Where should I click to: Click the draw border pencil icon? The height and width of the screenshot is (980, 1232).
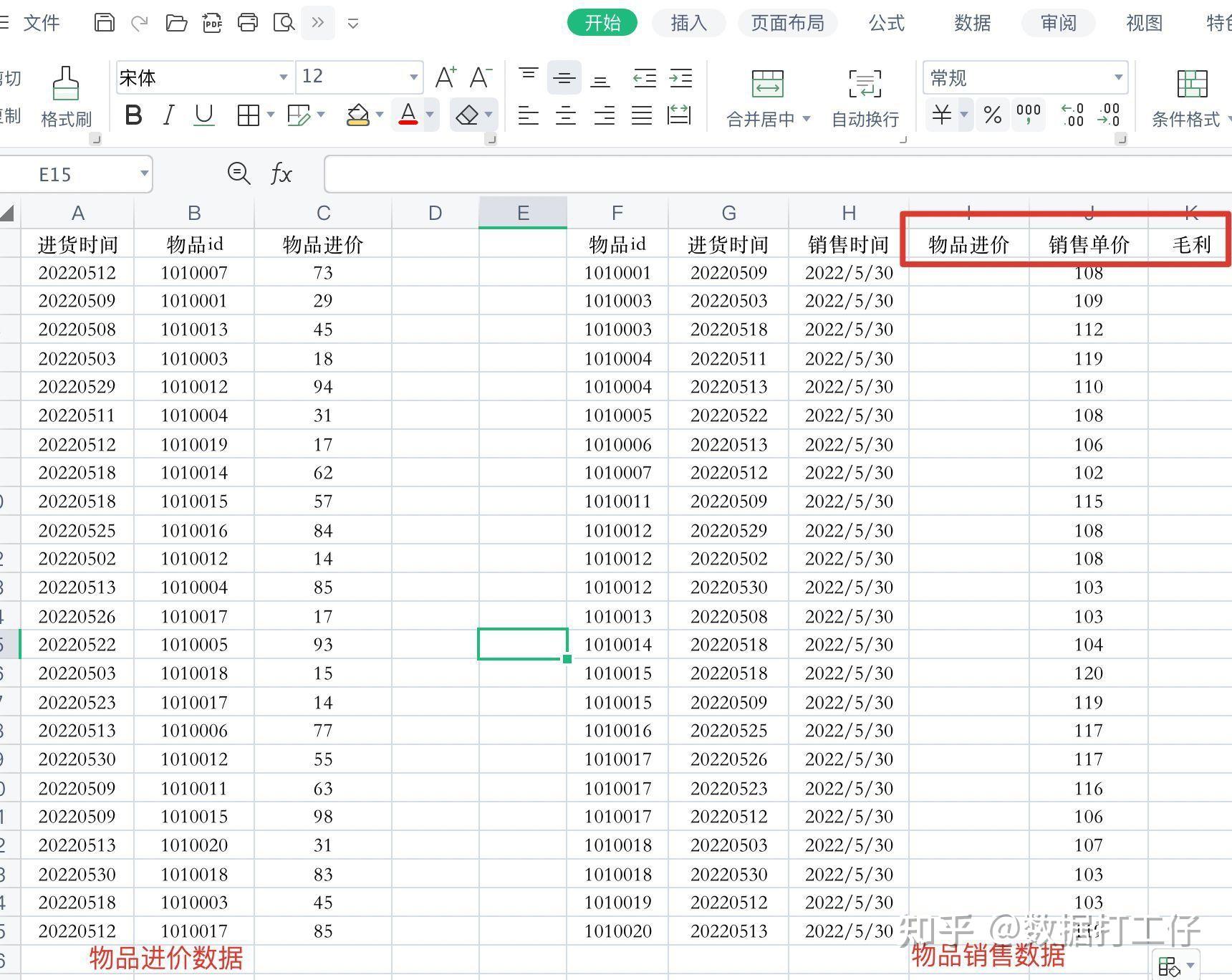click(298, 115)
